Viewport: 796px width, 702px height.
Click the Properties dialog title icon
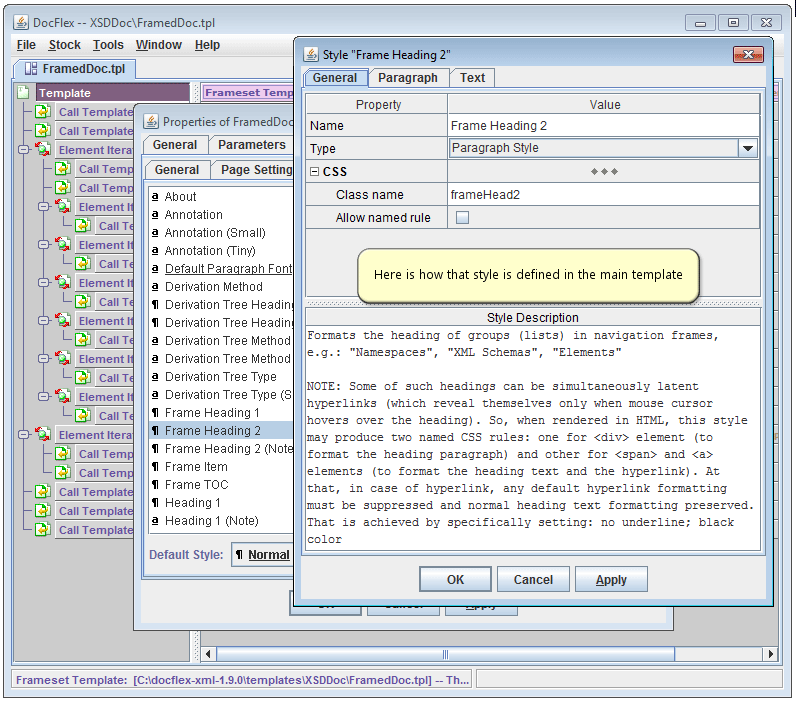pos(151,122)
